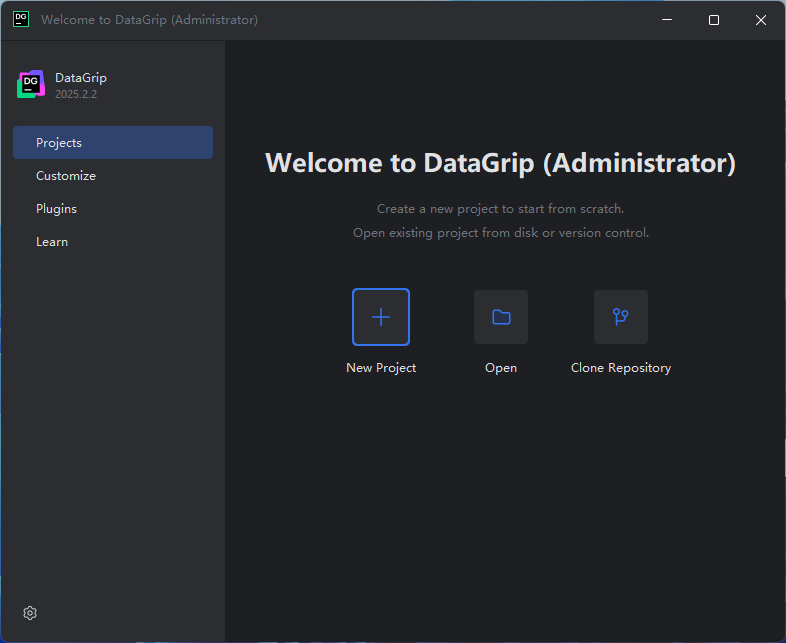Click the New Project label

[x=381, y=368]
